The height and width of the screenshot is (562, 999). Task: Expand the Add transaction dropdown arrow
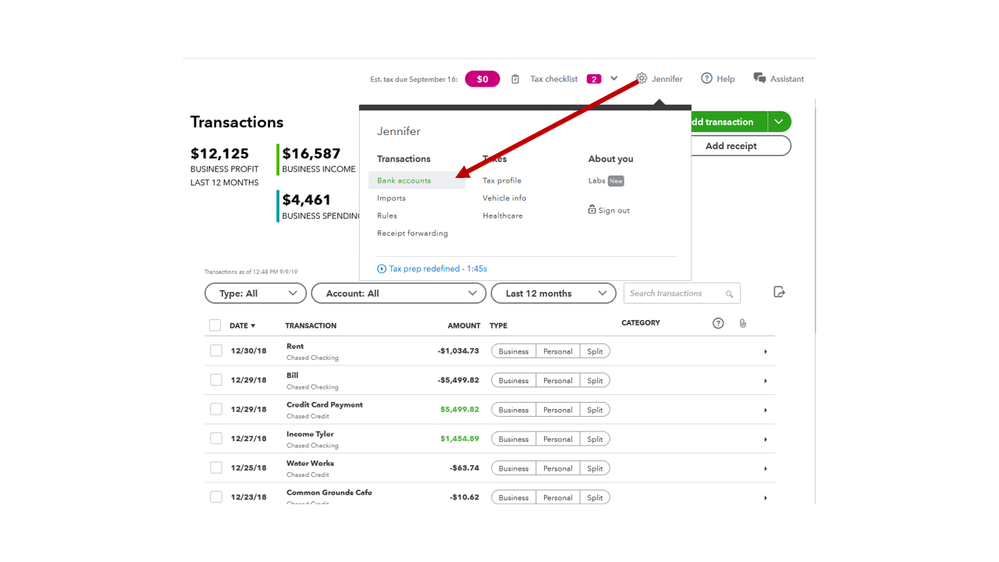(779, 122)
